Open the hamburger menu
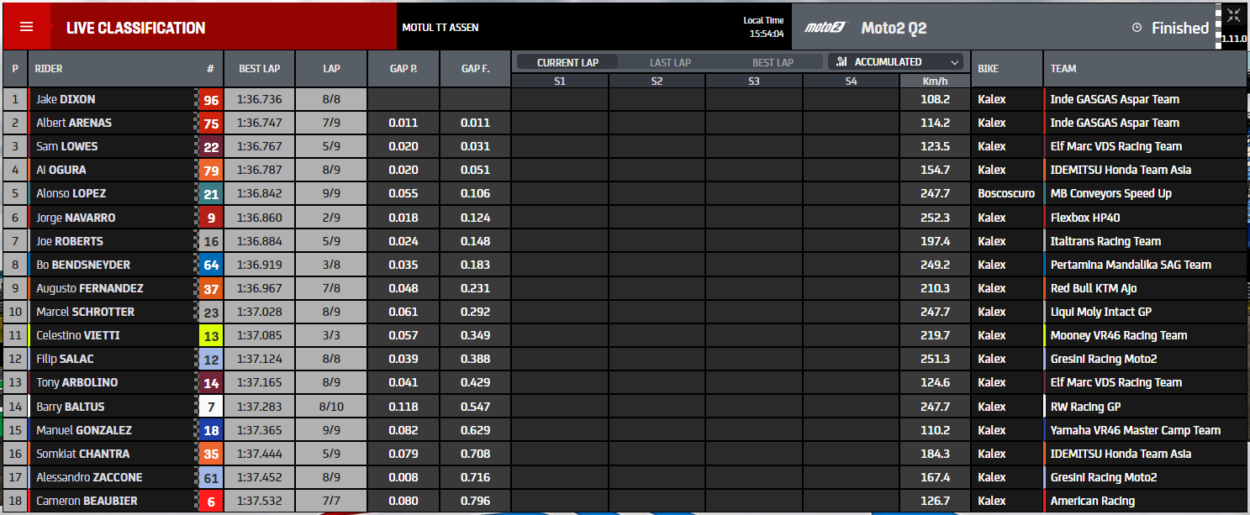Image resolution: width=1250 pixels, height=515 pixels. point(27,27)
